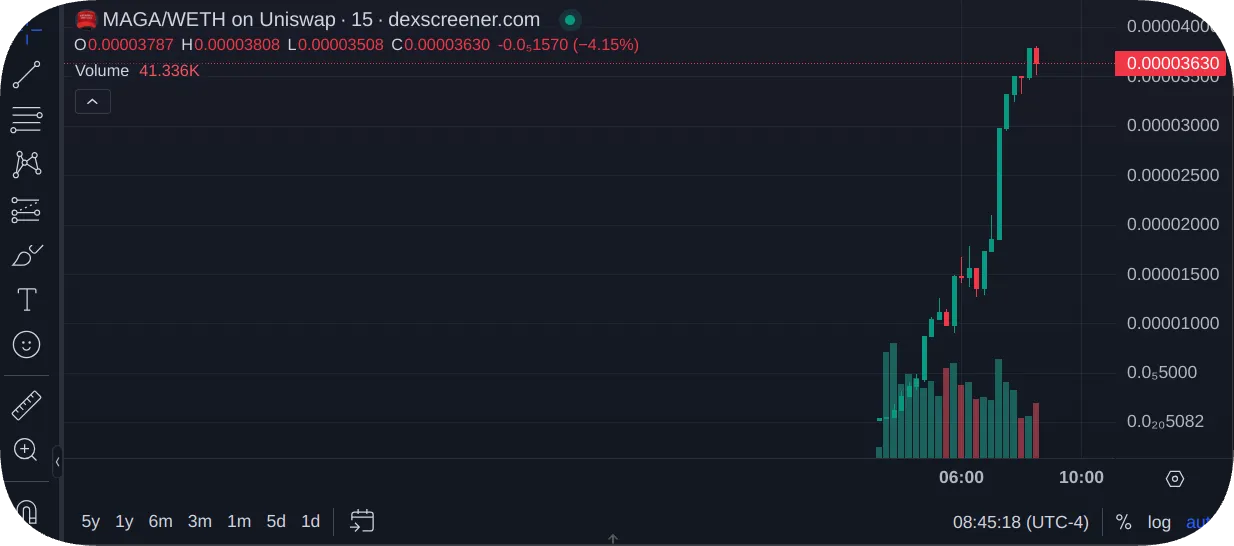Open the go to date calendar
Viewport: 1234px width, 546px height.
pos(362,521)
